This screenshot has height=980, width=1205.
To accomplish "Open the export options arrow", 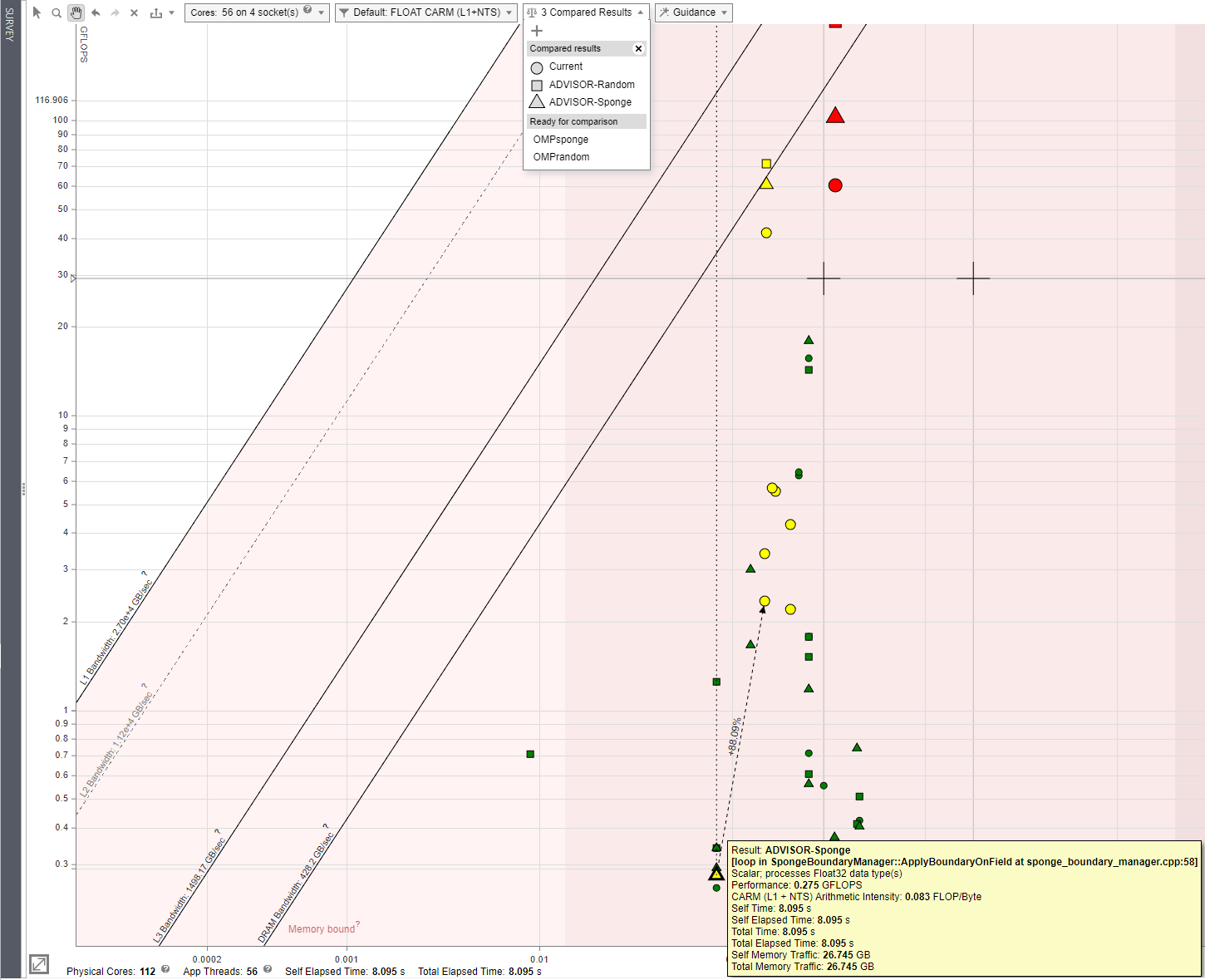I will (x=171, y=12).
